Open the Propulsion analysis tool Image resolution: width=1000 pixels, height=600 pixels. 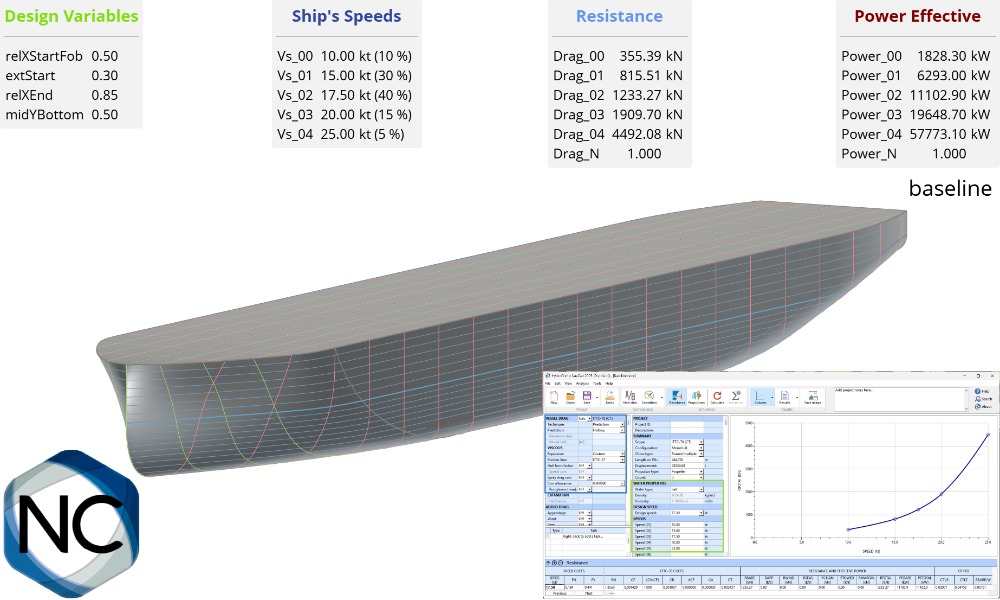point(697,397)
